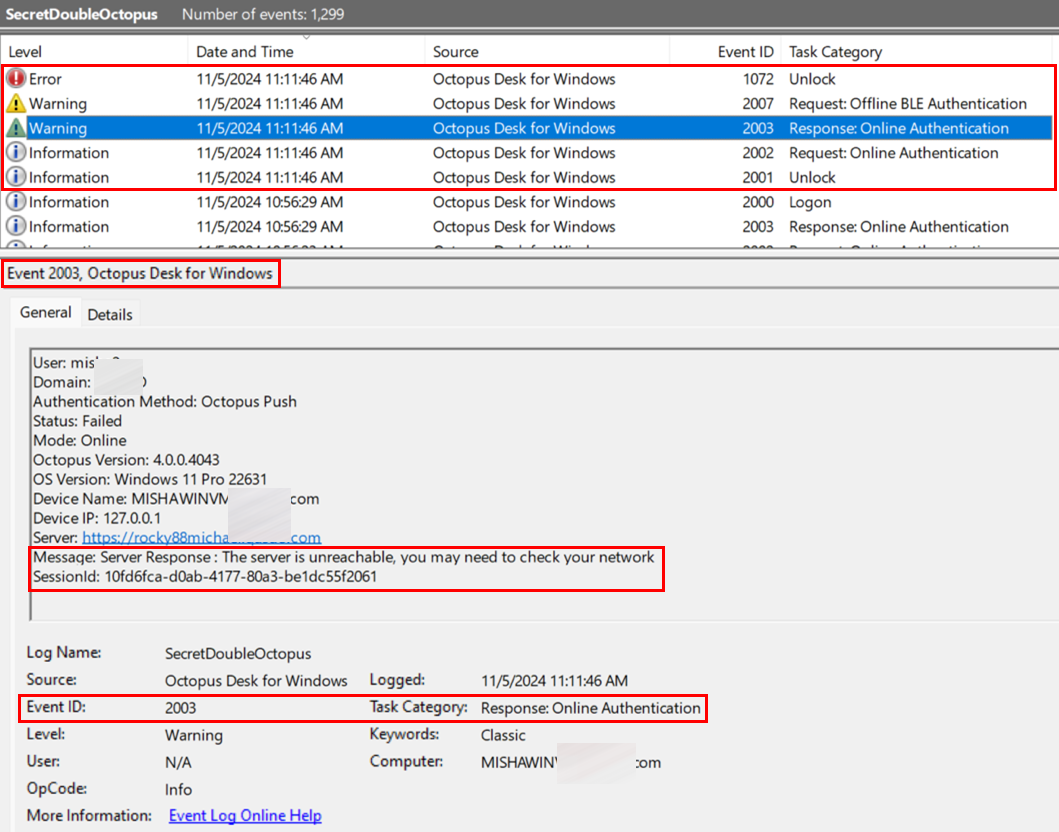Click the Mode: Online line
The height and width of the screenshot is (832, 1059).
coord(80,440)
